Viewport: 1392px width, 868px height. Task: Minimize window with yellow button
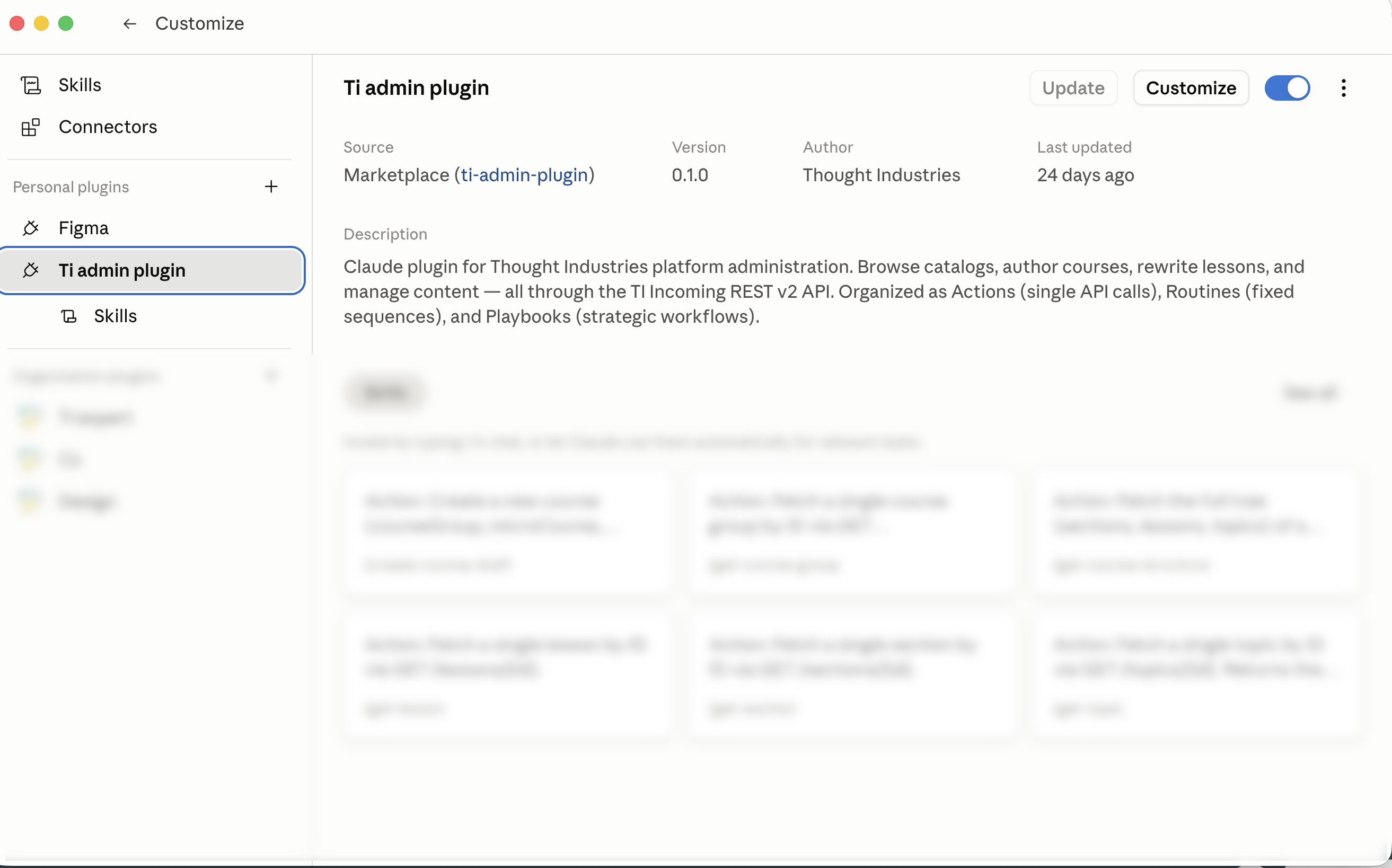pos(41,23)
